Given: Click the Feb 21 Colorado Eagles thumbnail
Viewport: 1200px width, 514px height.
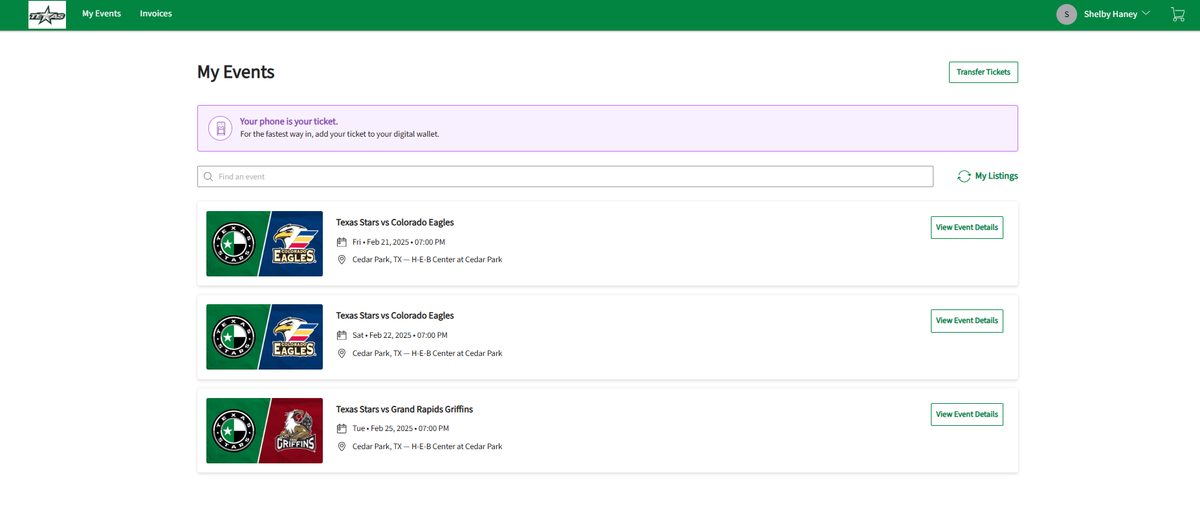Looking at the screenshot, I should [x=264, y=243].
